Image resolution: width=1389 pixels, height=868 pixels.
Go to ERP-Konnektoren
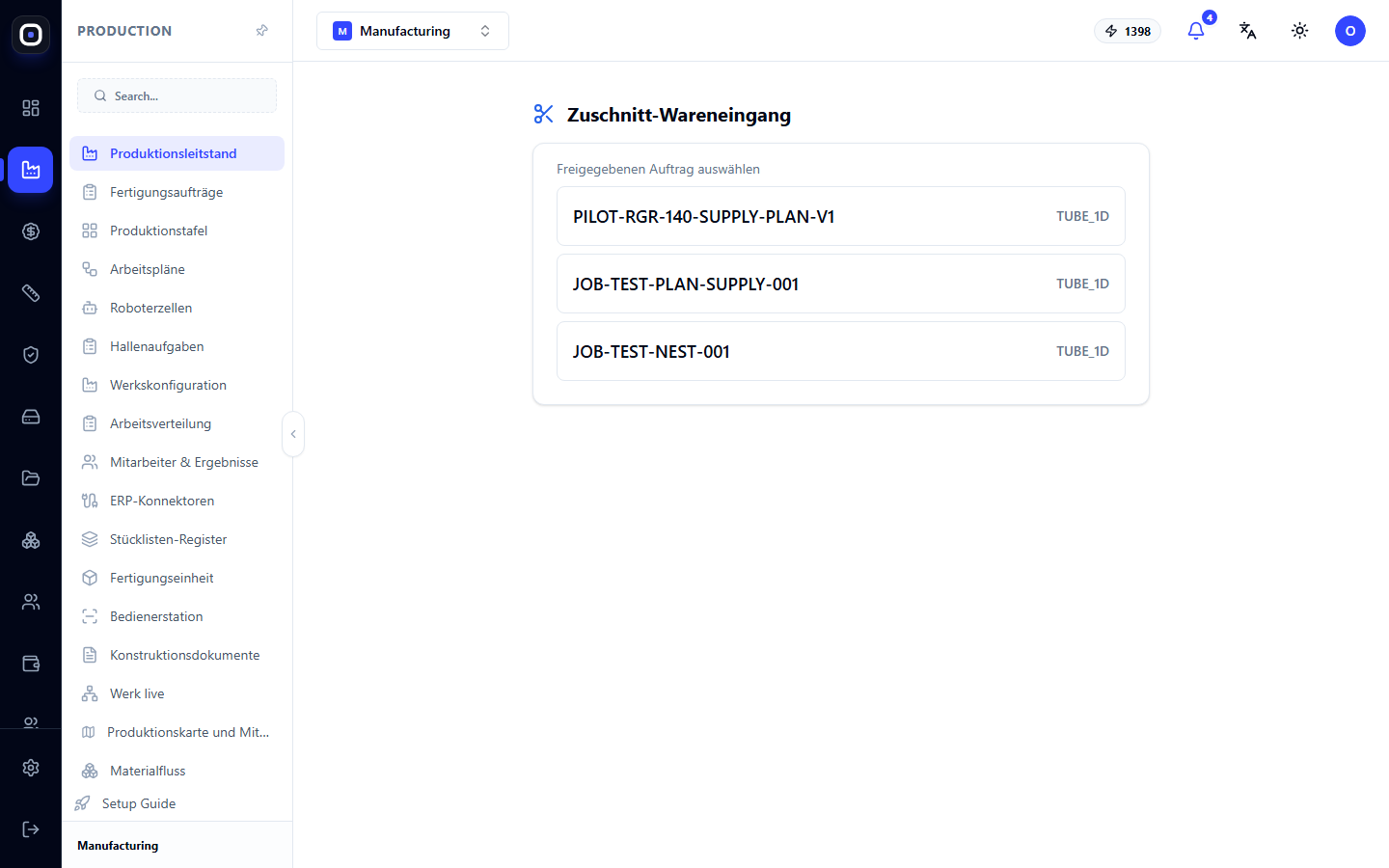[177, 501]
